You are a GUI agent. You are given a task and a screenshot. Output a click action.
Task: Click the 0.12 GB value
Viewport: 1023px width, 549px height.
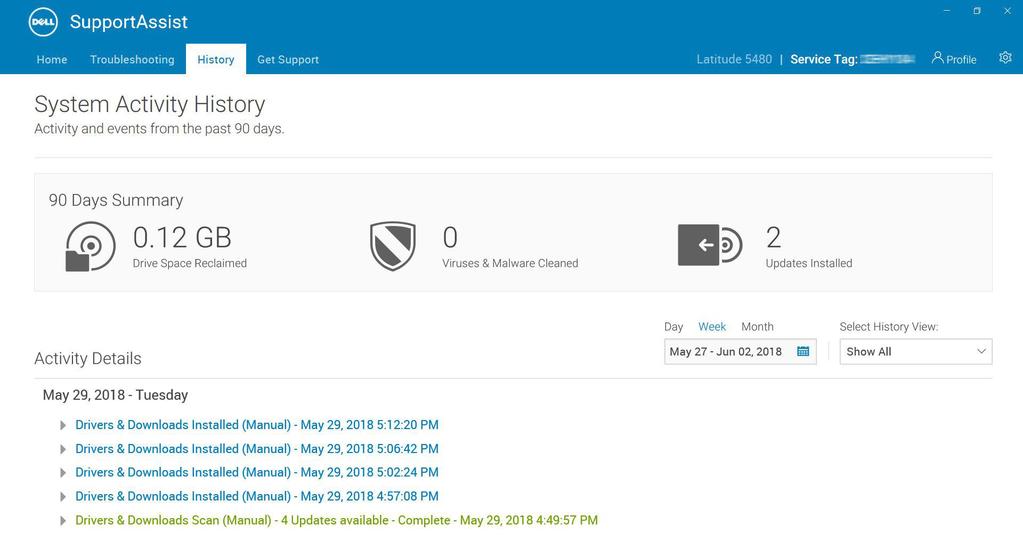(182, 238)
